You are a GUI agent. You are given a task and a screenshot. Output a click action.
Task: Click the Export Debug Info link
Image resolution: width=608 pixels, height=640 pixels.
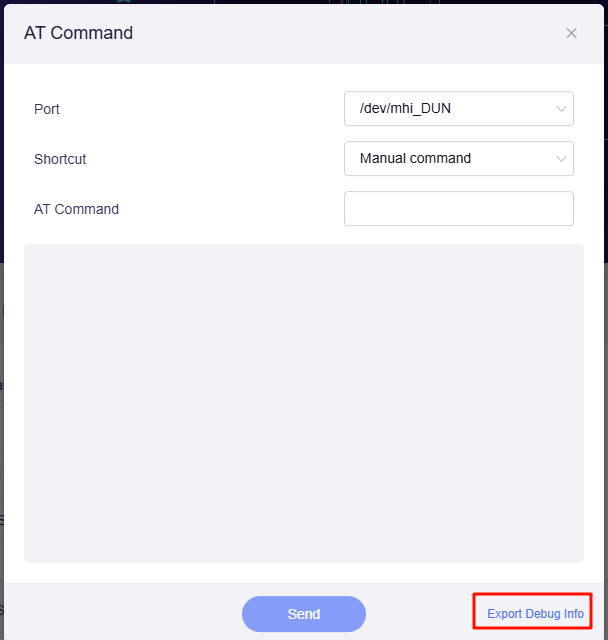pos(535,613)
